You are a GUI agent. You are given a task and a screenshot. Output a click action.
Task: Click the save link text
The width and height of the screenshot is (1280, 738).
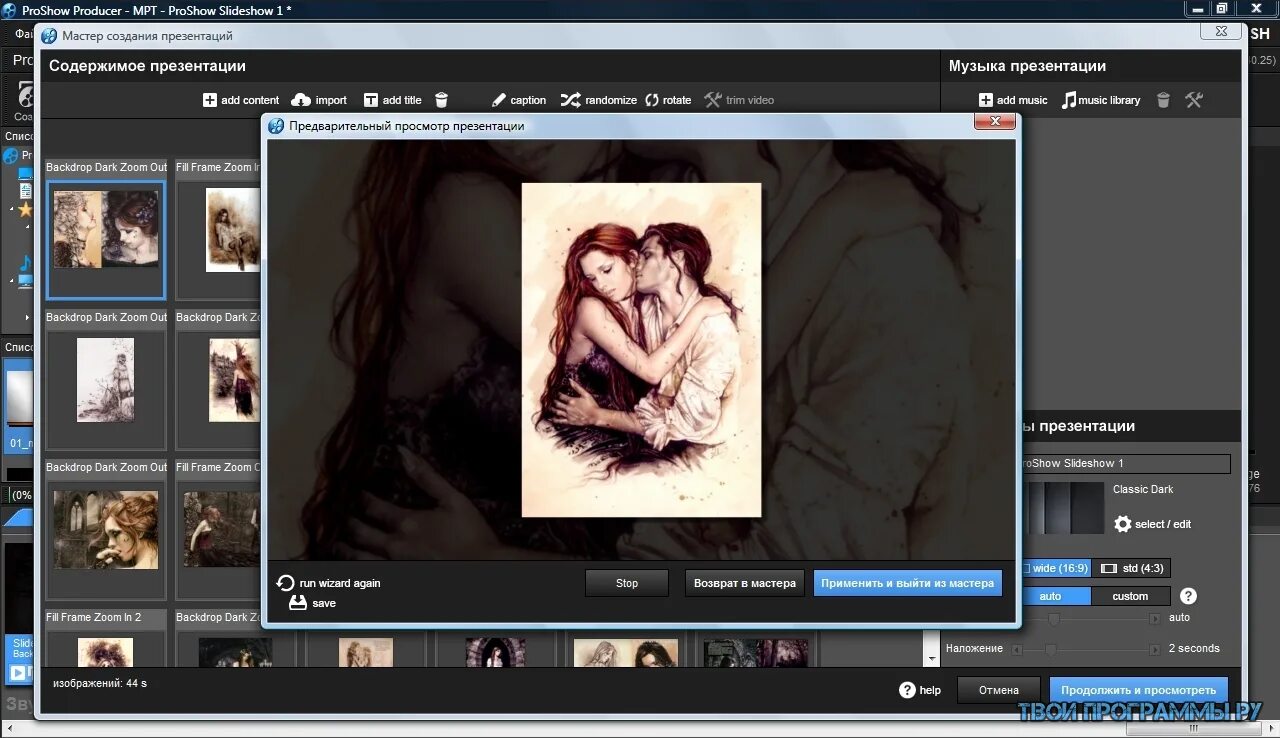click(324, 603)
